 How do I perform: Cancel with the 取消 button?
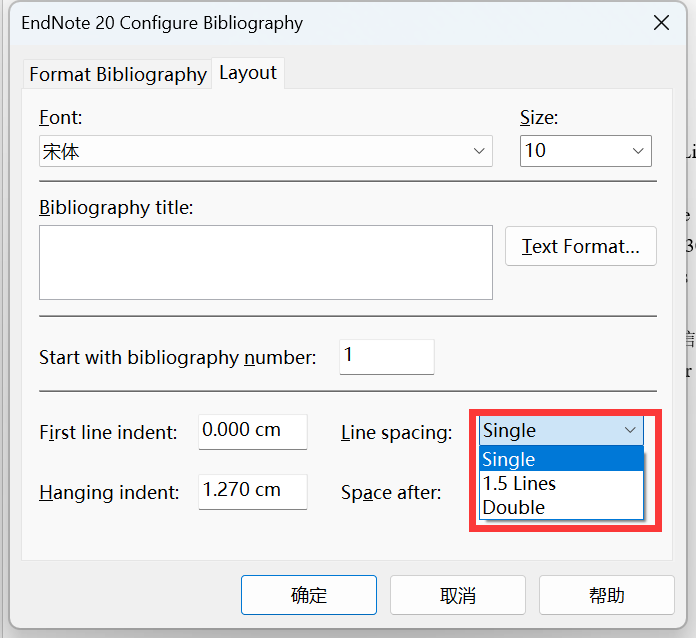coord(458,595)
